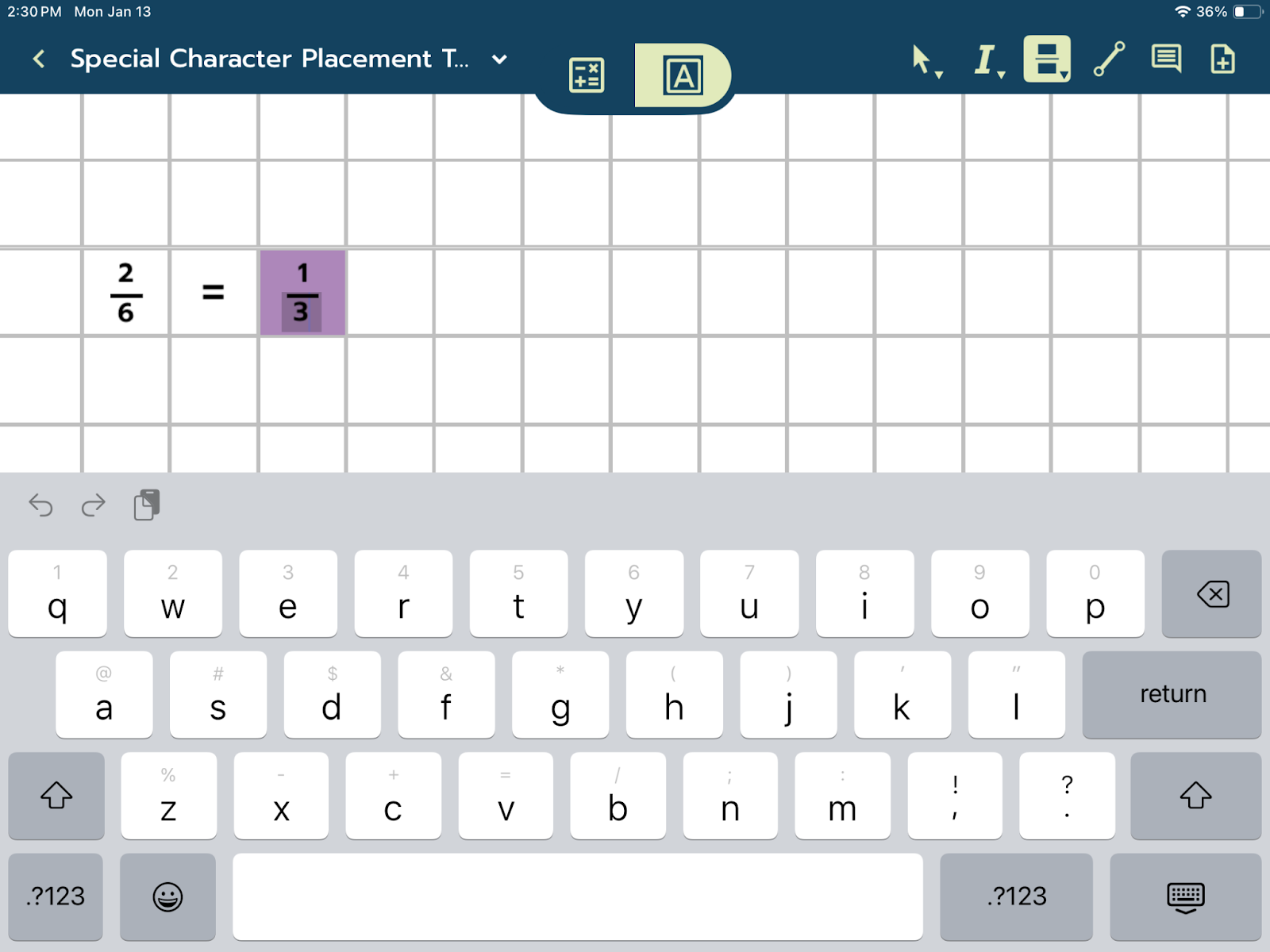The width and height of the screenshot is (1270, 952).
Task: Expand the document title dropdown chevron
Action: (499, 59)
